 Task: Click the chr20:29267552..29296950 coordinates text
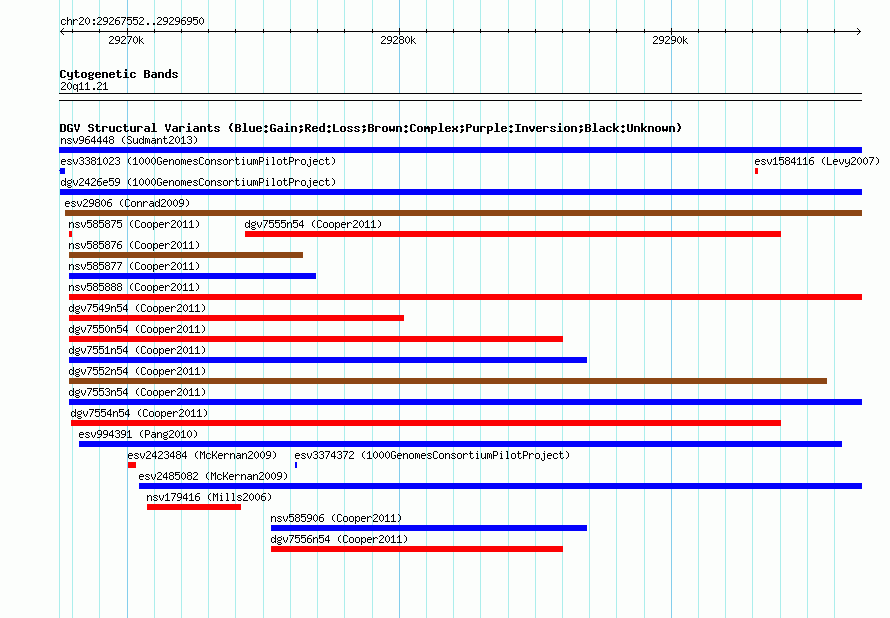(x=132, y=21)
